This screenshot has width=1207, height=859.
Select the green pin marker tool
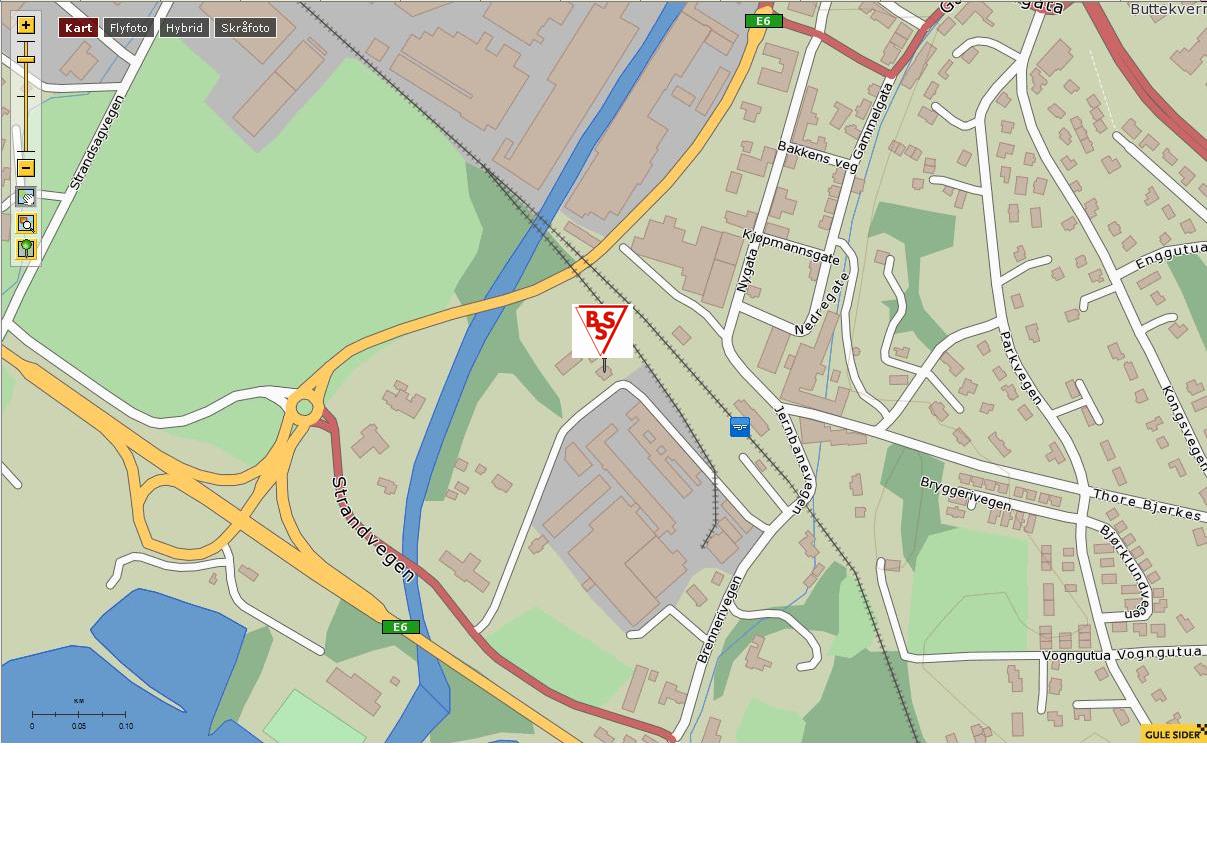coord(26,249)
